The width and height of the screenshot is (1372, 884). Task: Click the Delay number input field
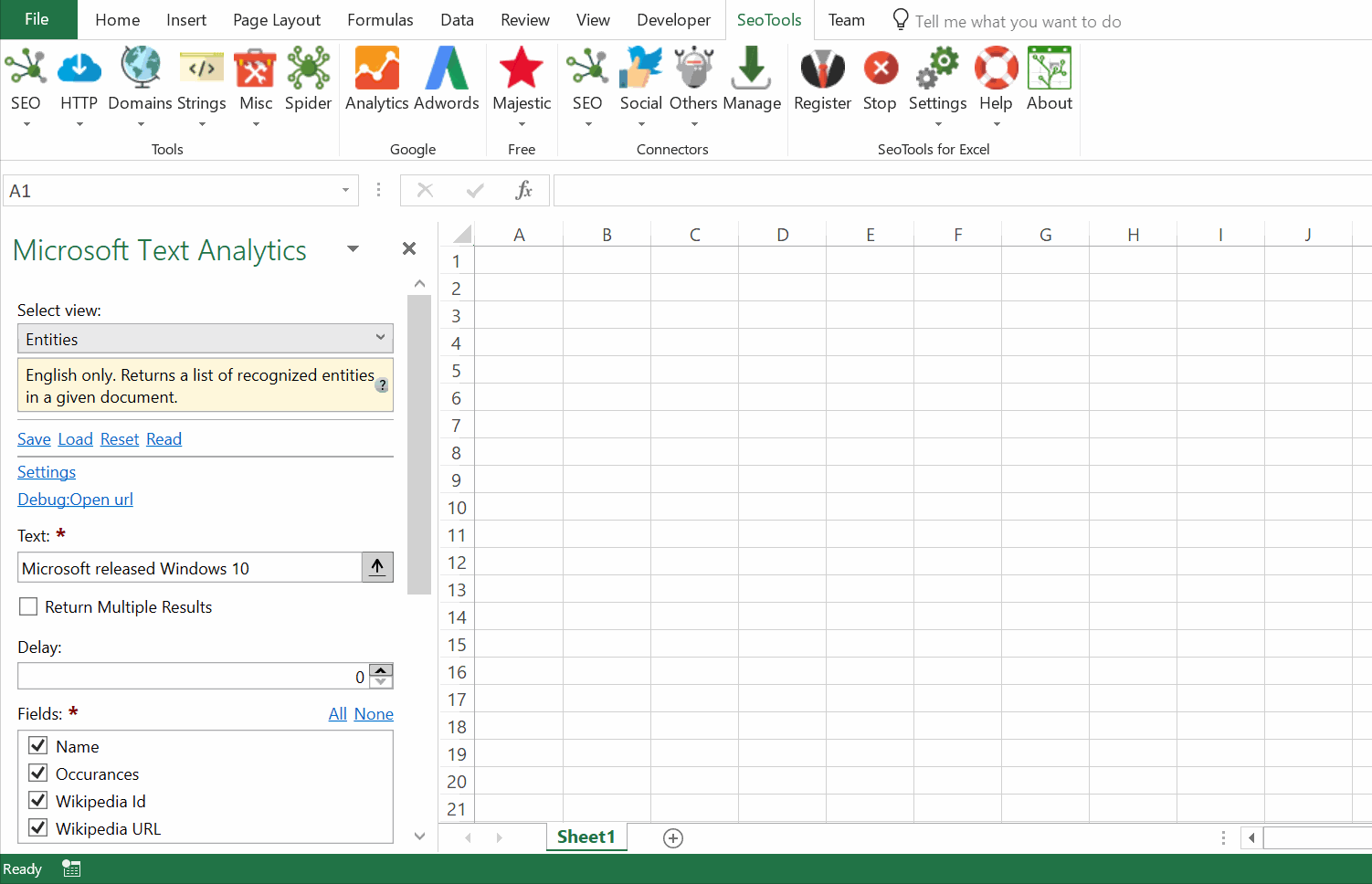tap(194, 676)
